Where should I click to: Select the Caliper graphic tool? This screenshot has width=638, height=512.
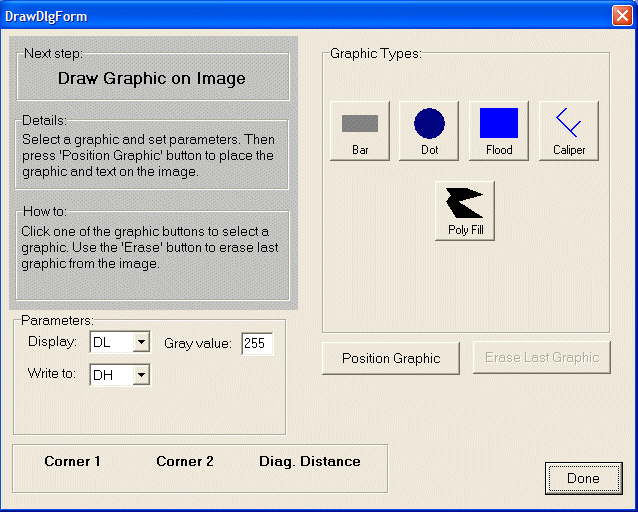[569, 131]
